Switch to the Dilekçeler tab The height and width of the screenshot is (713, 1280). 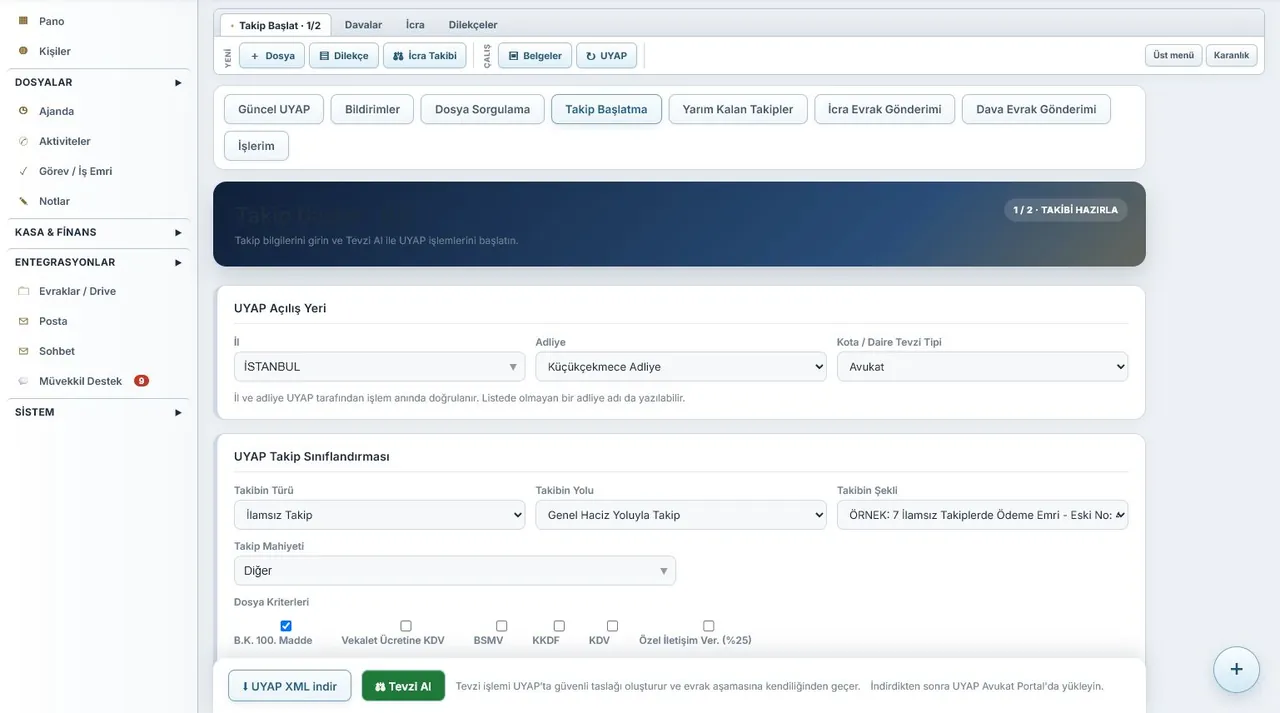(473, 25)
